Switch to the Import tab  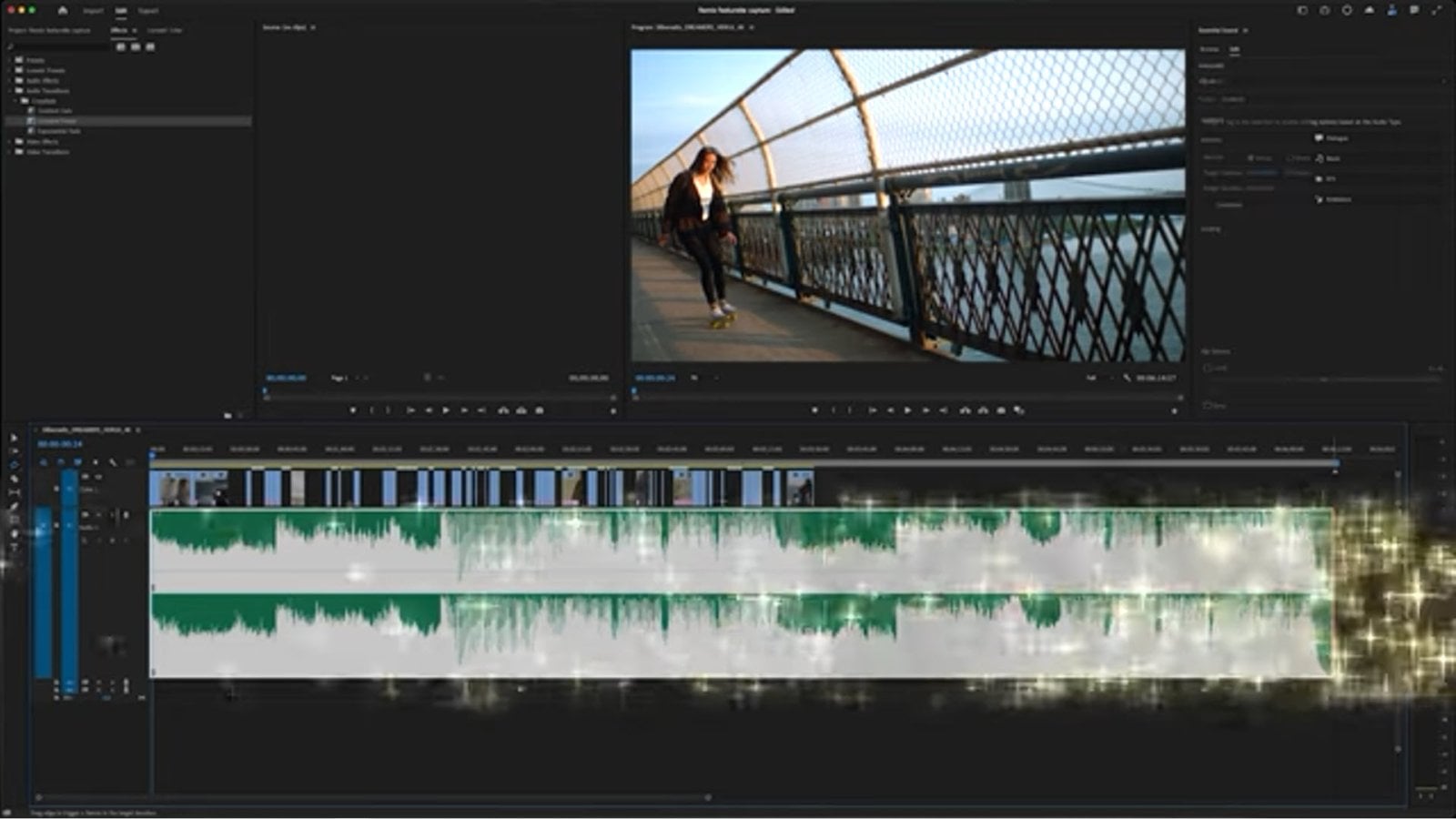pyautogui.click(x=93, y=11)
